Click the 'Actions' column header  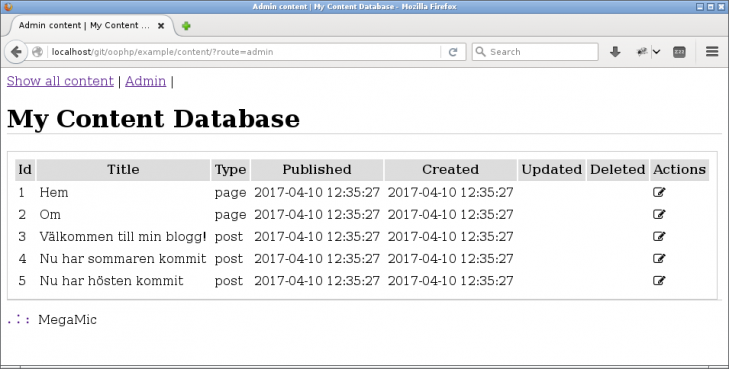(x=680, y=170)
